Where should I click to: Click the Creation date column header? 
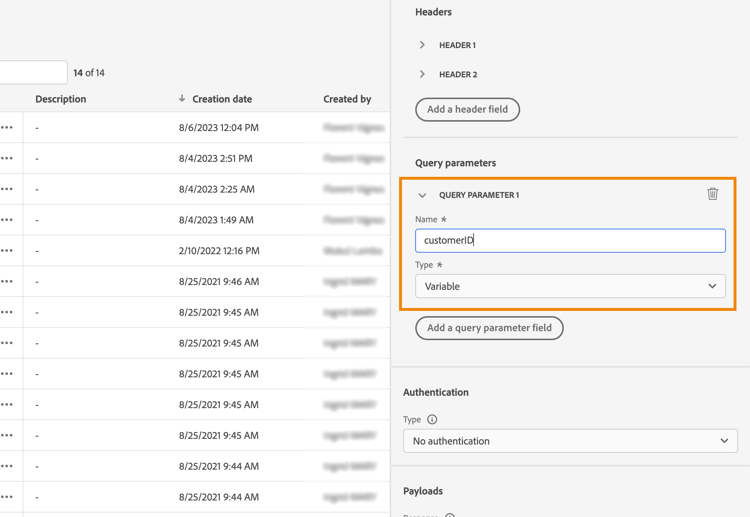[222, 99]
